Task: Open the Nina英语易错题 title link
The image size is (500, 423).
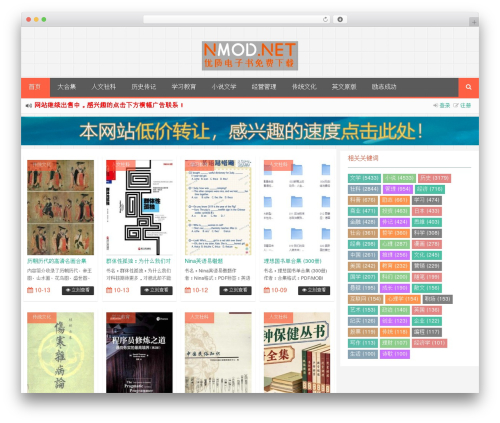Action: click(x=204, y=261)
